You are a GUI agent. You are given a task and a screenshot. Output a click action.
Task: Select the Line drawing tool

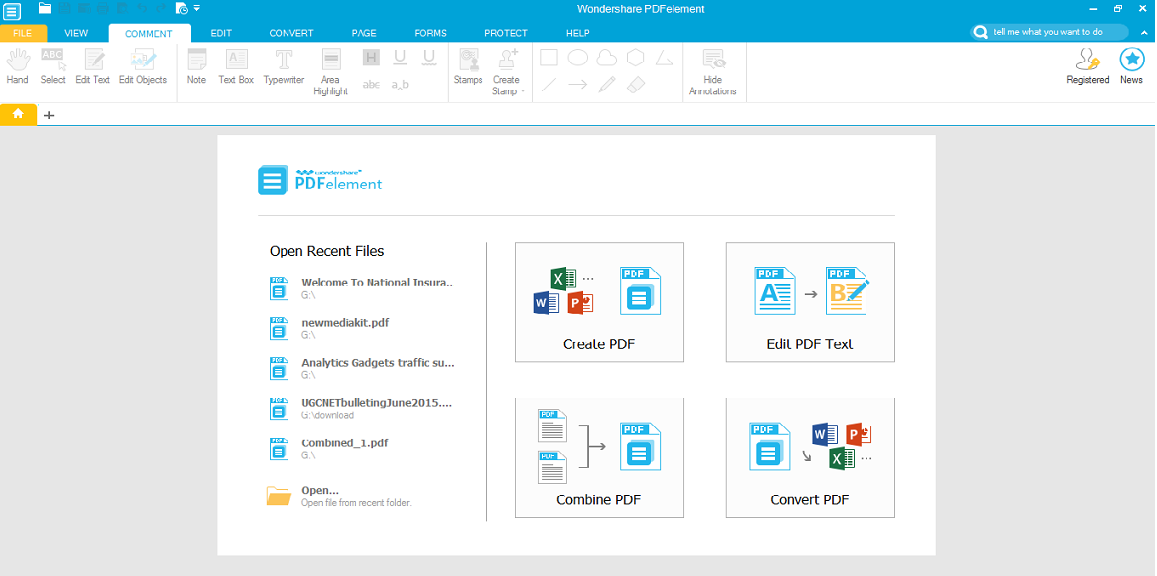pyautogui.click(x=548, y=85)
